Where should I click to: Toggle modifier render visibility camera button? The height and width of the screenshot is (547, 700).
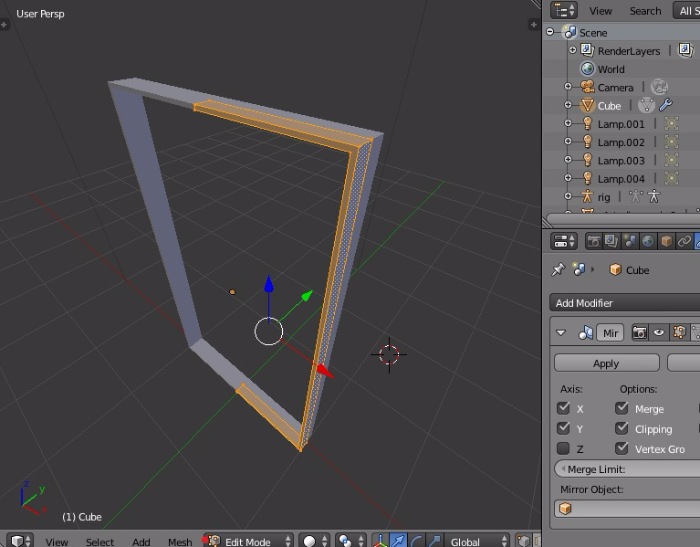tap(639, 333)
